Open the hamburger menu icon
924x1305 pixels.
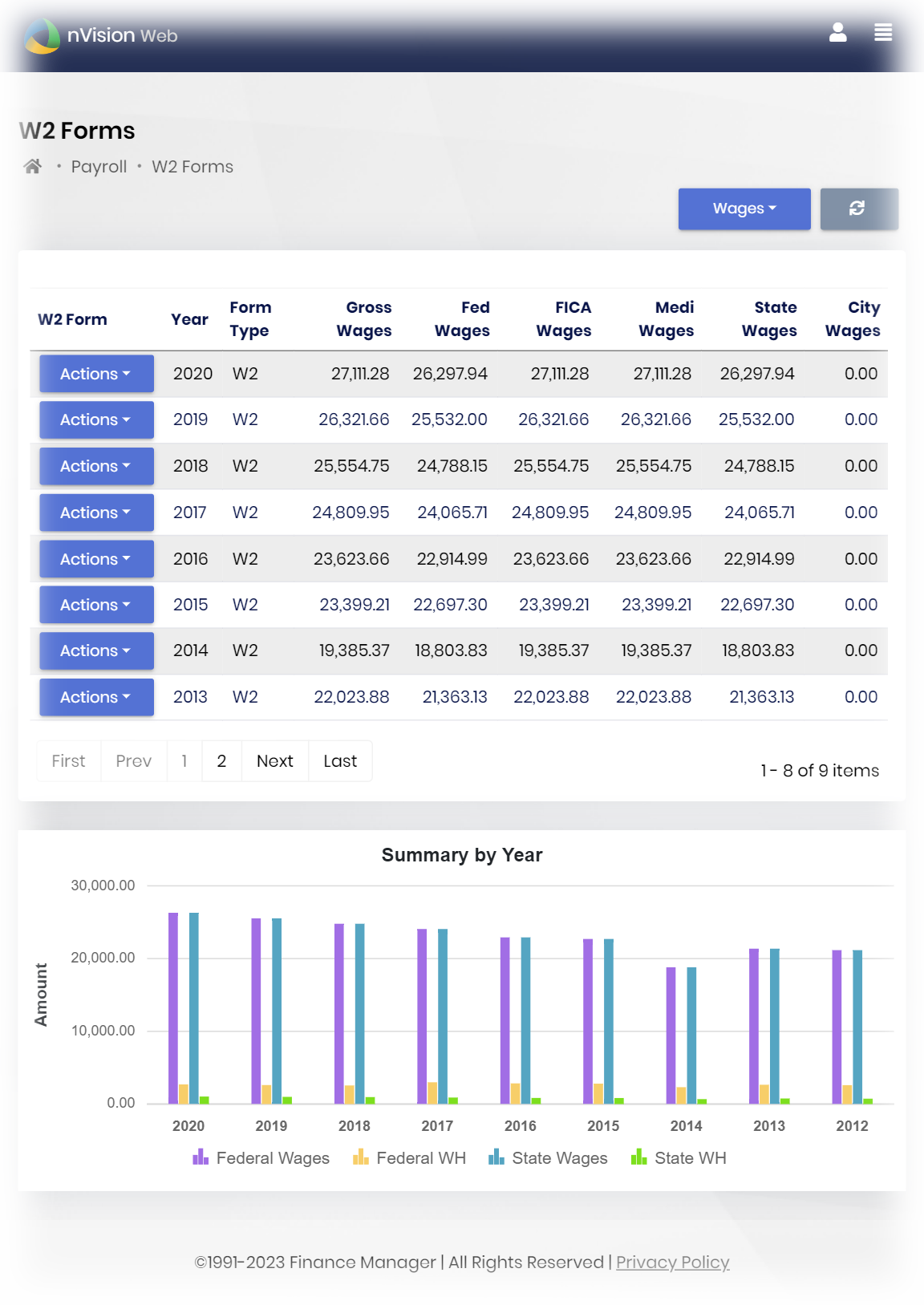(883, 33)
